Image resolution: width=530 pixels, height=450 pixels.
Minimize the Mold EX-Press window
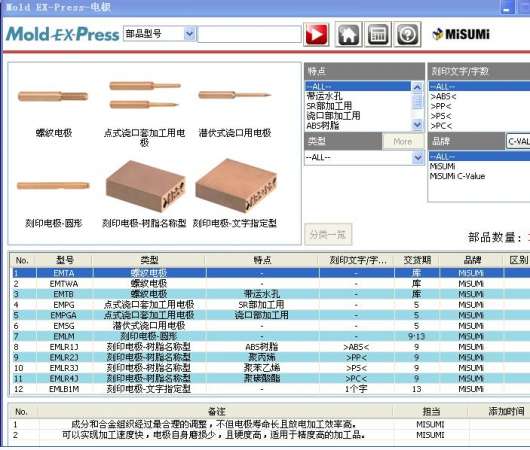point(507,7)
